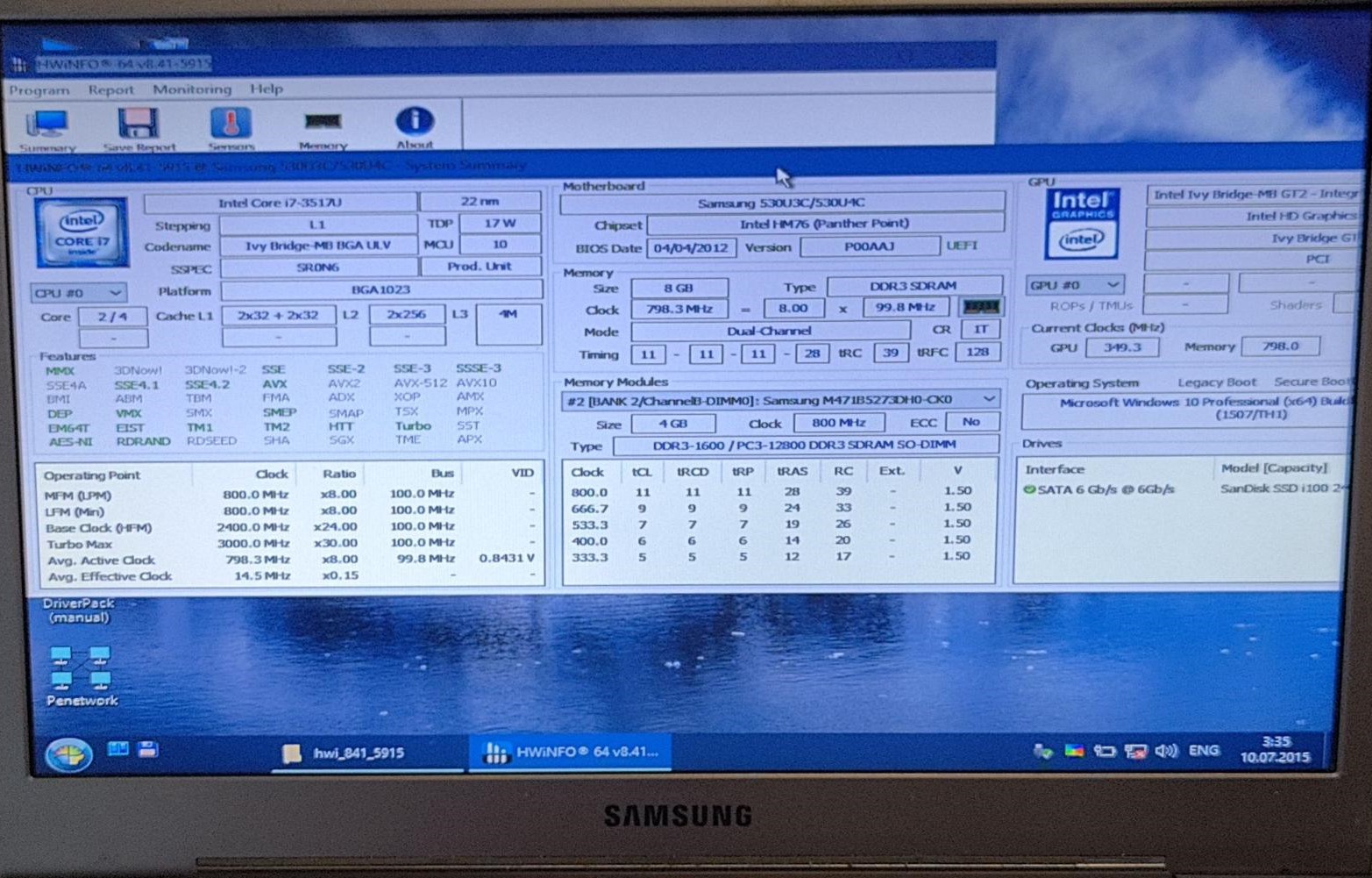
Task: Click the colorful display tray icon
Action: [1073, 752]
